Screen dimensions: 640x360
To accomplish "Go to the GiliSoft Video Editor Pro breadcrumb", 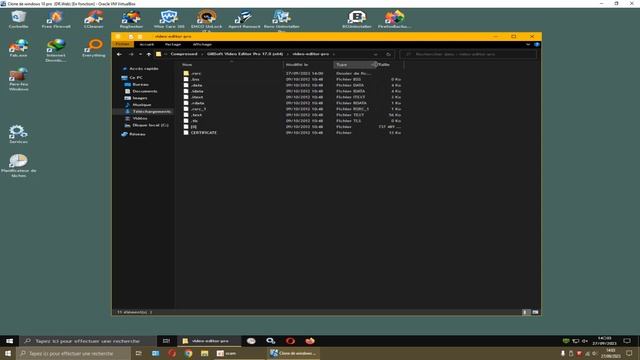I will tap(245, 54).
